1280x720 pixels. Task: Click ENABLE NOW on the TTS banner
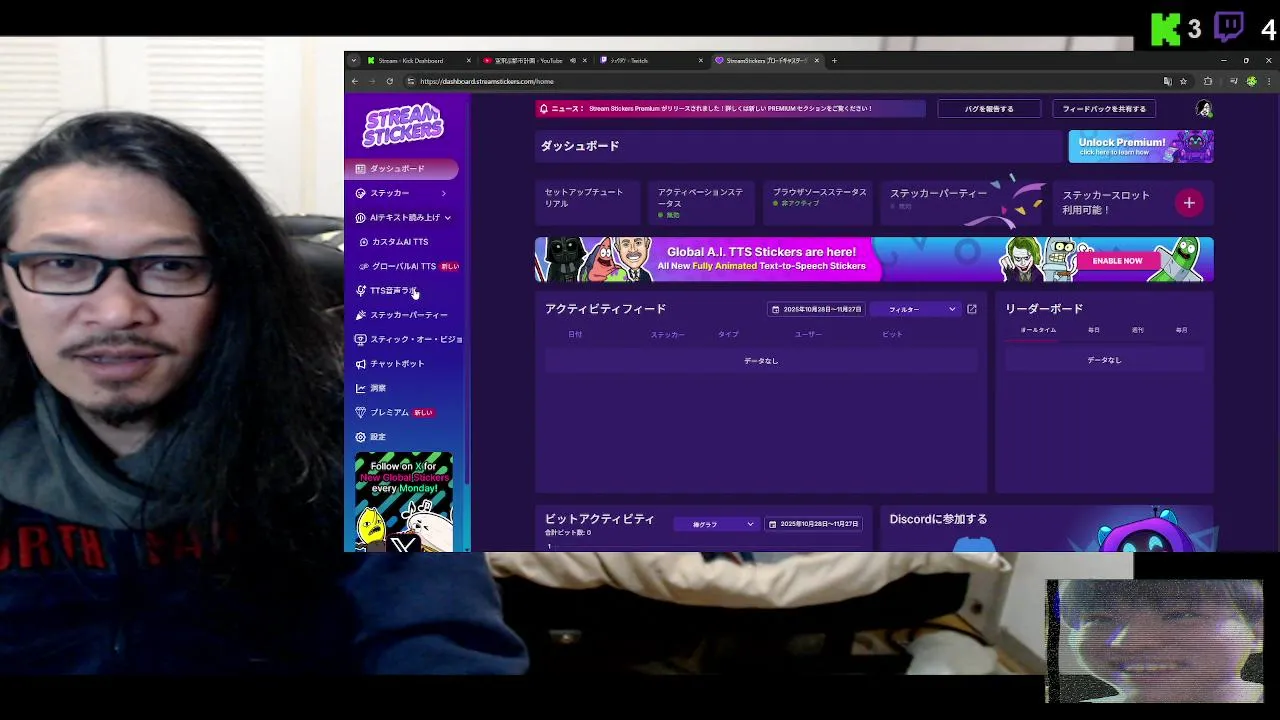(1117, 261)
